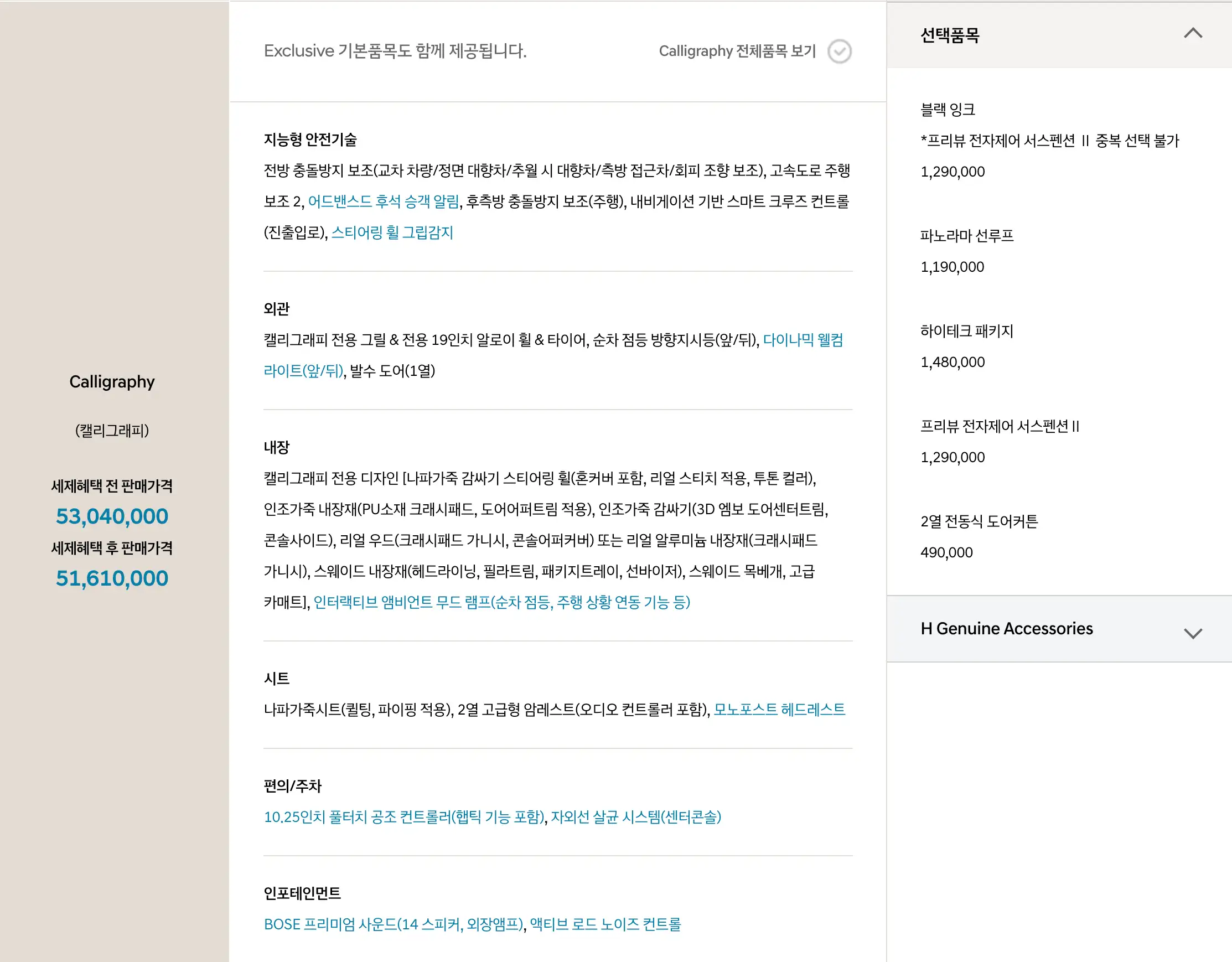
Task: Click the Calligraphy trim name
Action: point(112,382)
